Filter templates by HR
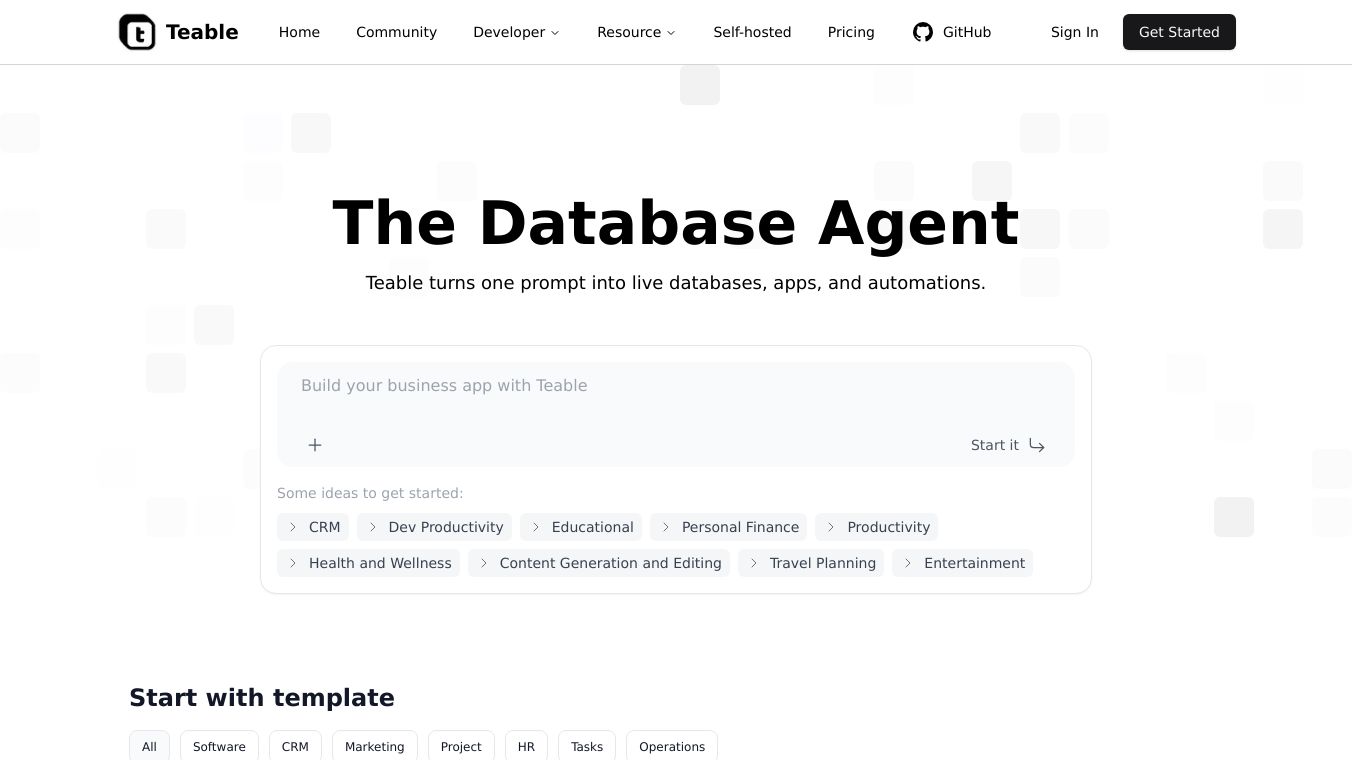Image resolution: width=1352 pixels, height=760 pixels. tap(526, 747)
